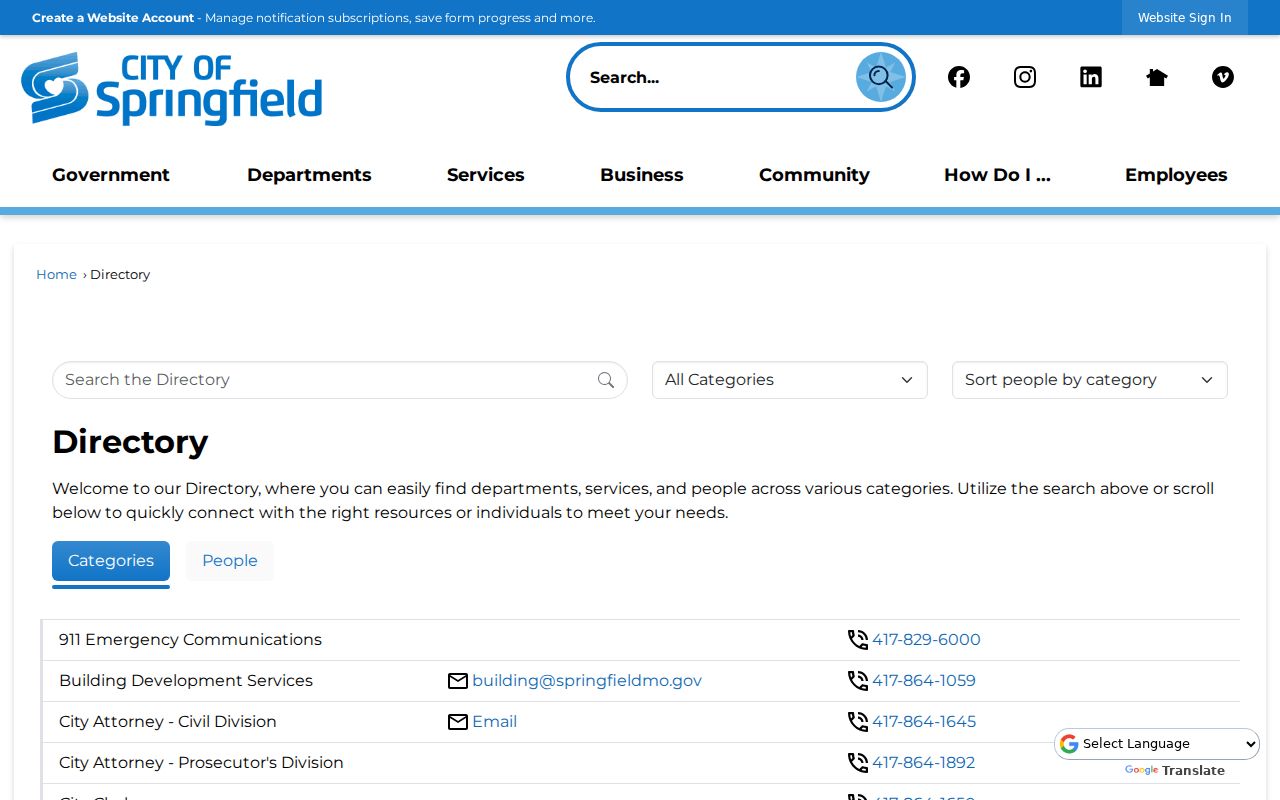Viewport: 1280px width, 800px height.
Task: Click phone icon beside 417-864-1892
Action: coord(858,763)
